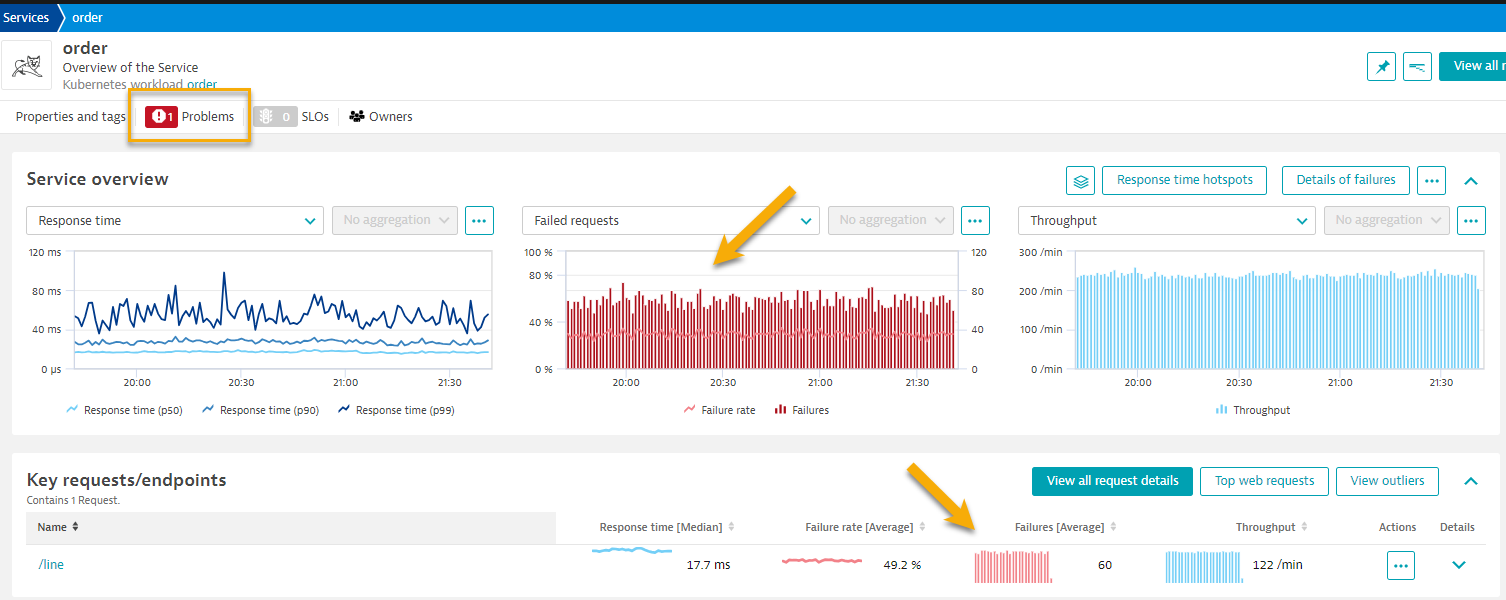Open the Response time metric dropdown
The height and width of the screenshot is (600, 1506).
[x=174, y=220]
